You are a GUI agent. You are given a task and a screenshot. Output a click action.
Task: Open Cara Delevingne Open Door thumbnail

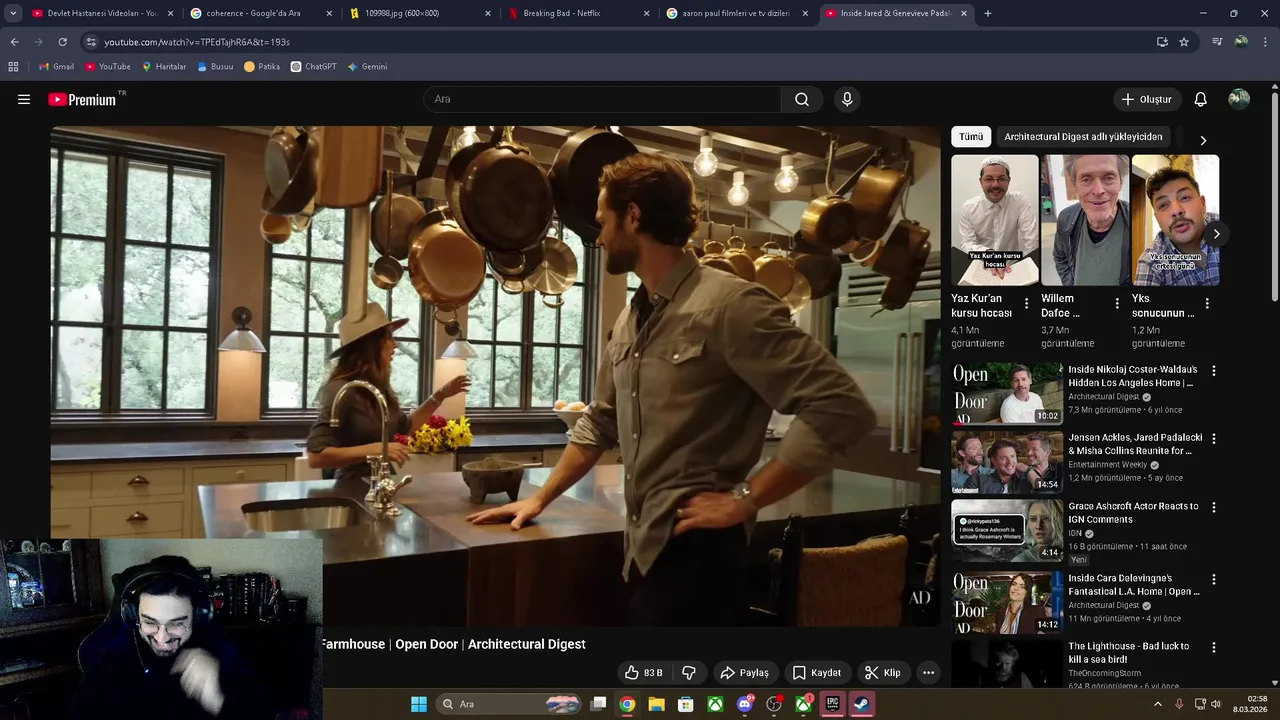(1006, 602)
